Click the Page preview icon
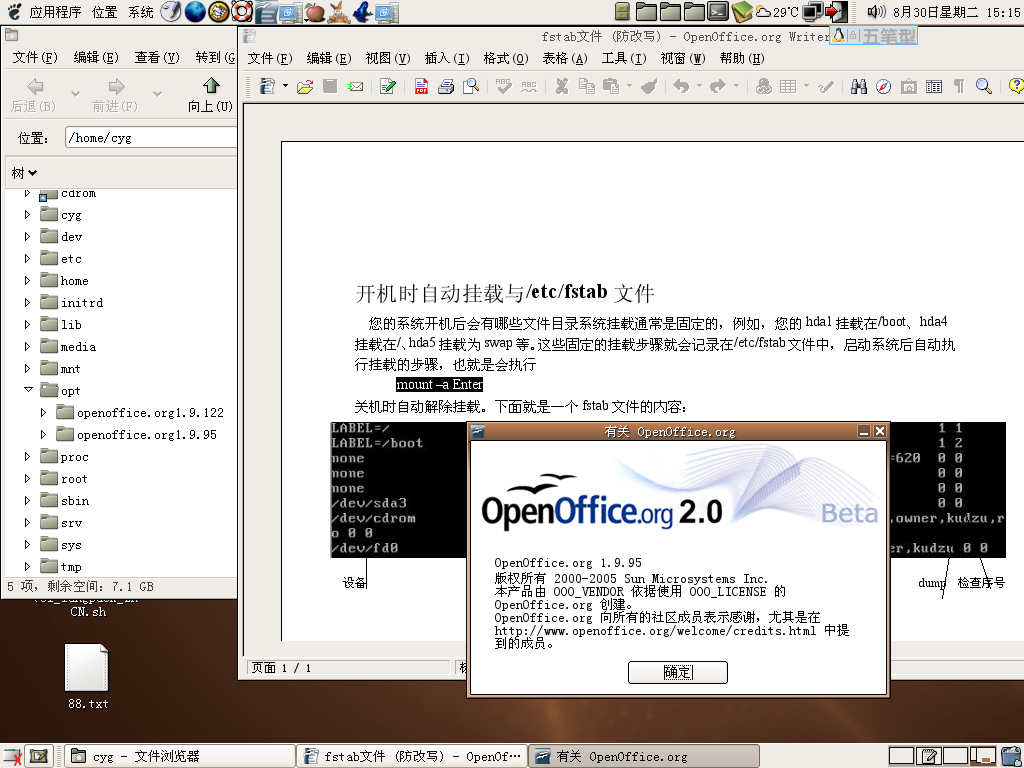The width and height of the screenshot is (1024, 768). pos(471,86)
